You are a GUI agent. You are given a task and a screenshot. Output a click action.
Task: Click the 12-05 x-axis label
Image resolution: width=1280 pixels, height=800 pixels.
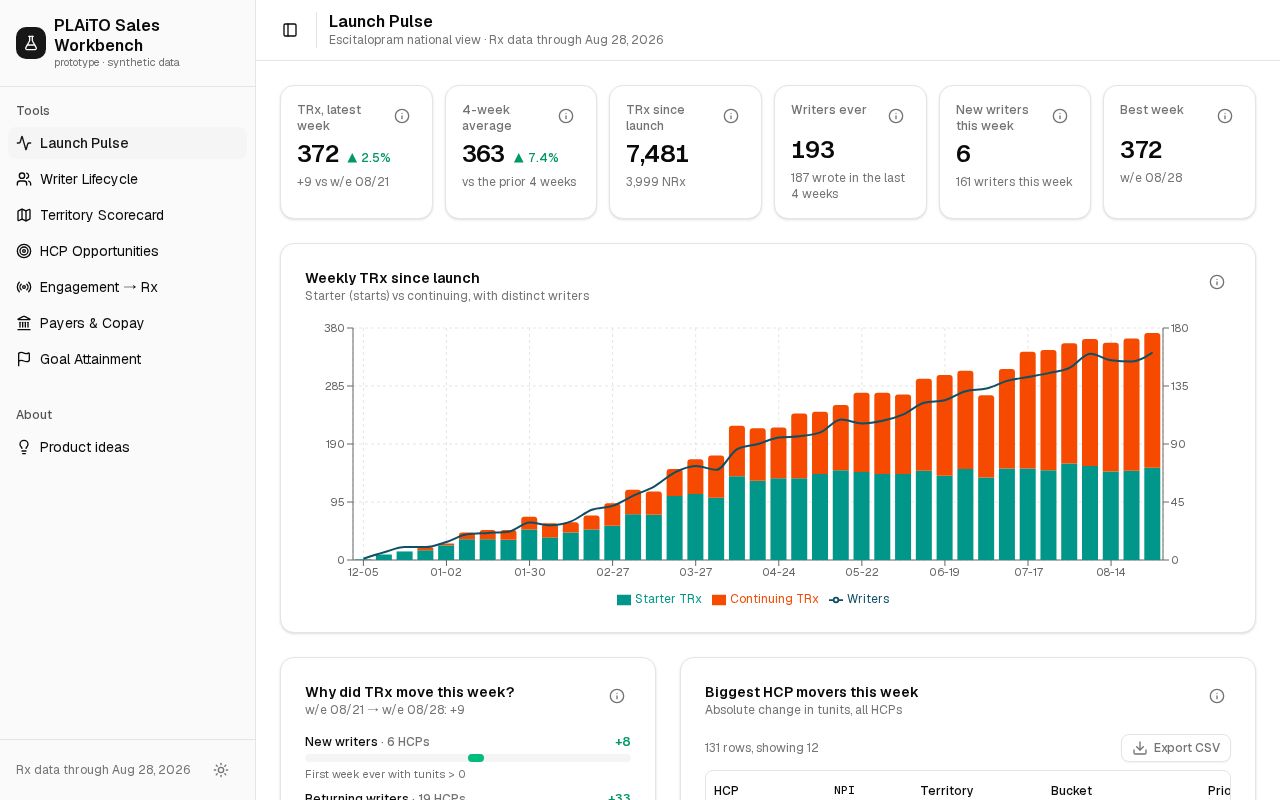pos(363,572)
